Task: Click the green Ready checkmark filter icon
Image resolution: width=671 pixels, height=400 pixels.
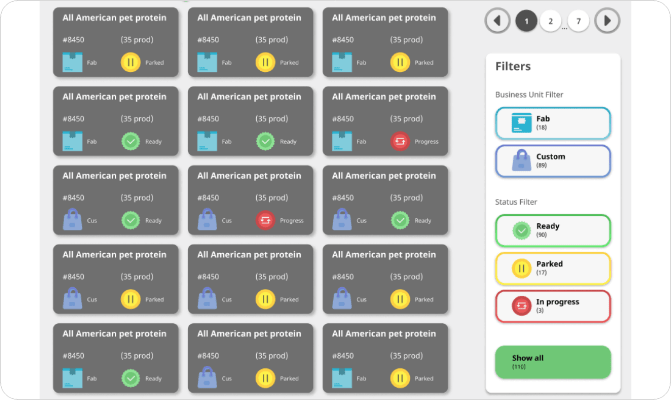Action: [x=520, y=230]
